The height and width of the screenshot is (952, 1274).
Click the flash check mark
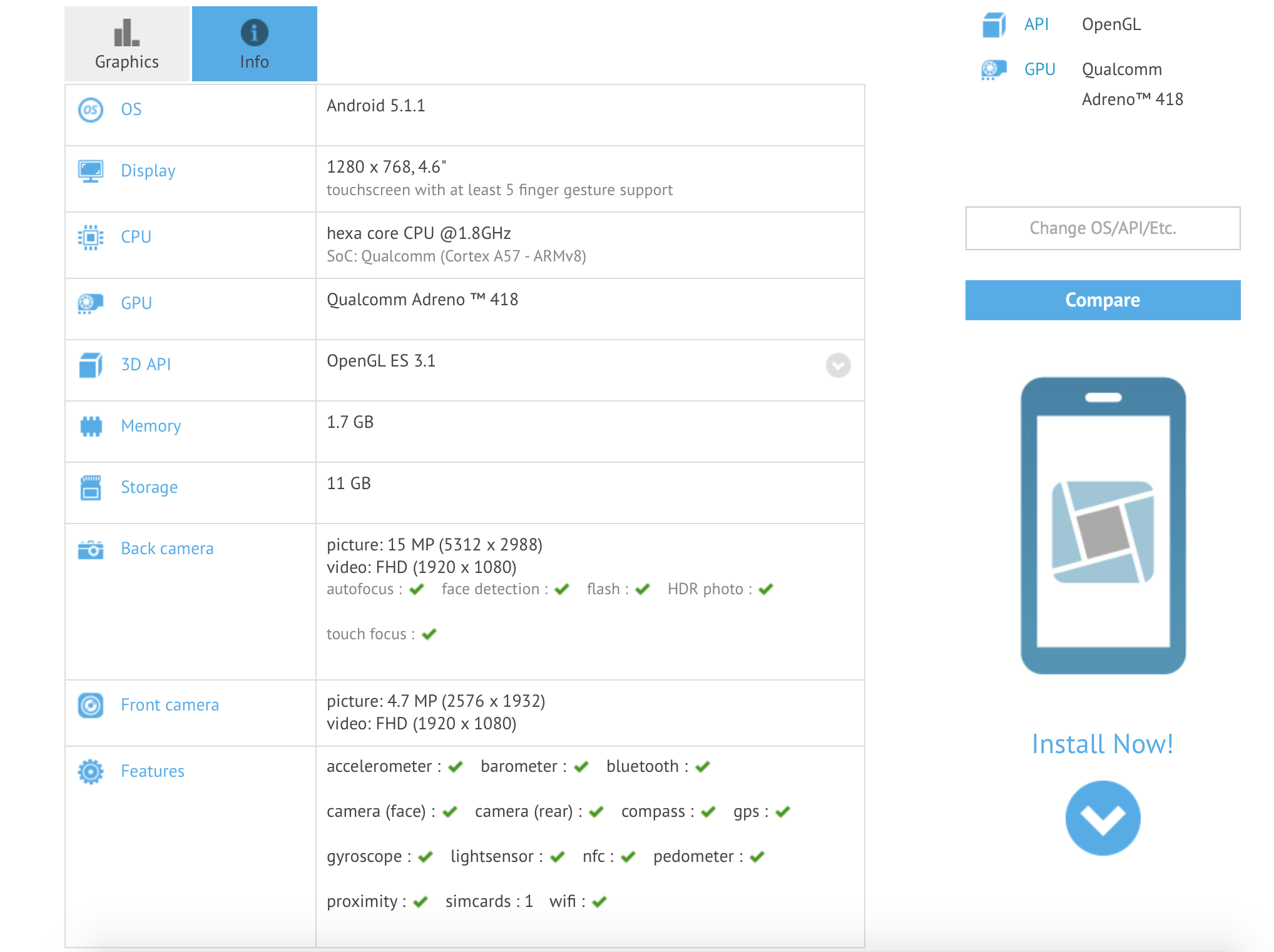click(643, 589)
